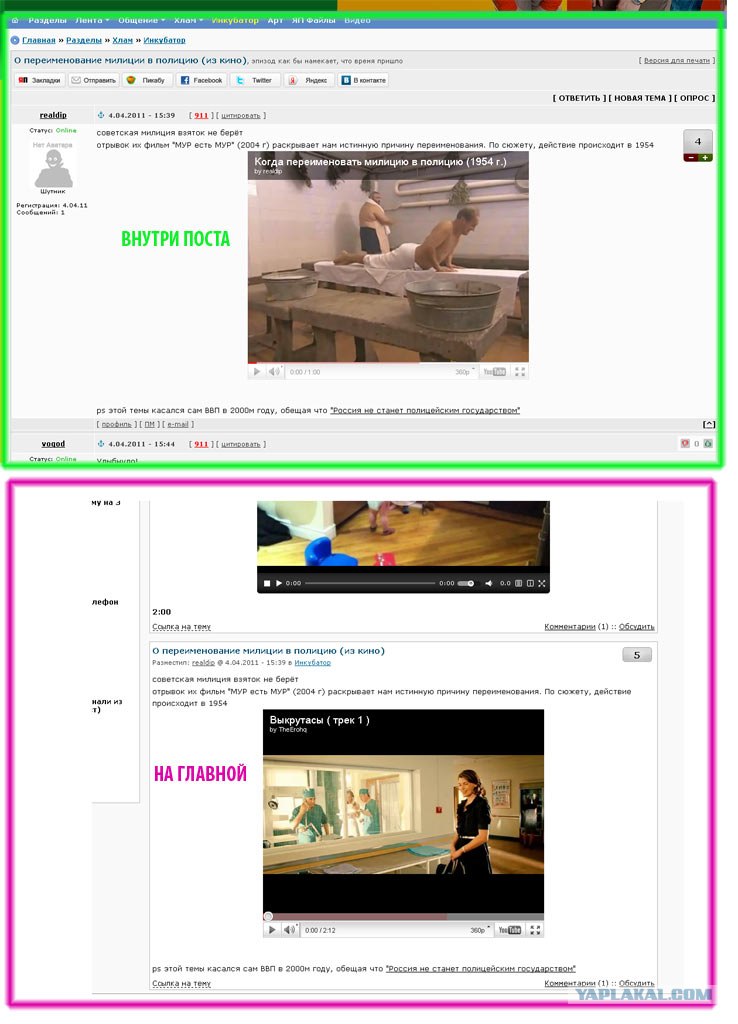
Task: Follow the Хлам breadcrumb link
Action: pyautogui.click(x=122, y=40)
